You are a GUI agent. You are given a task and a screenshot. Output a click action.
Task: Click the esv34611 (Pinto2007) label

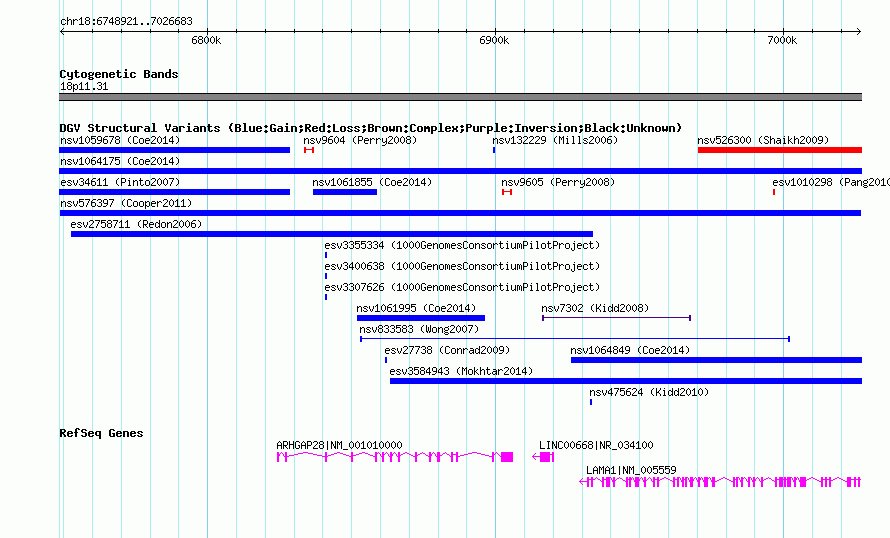120,182
